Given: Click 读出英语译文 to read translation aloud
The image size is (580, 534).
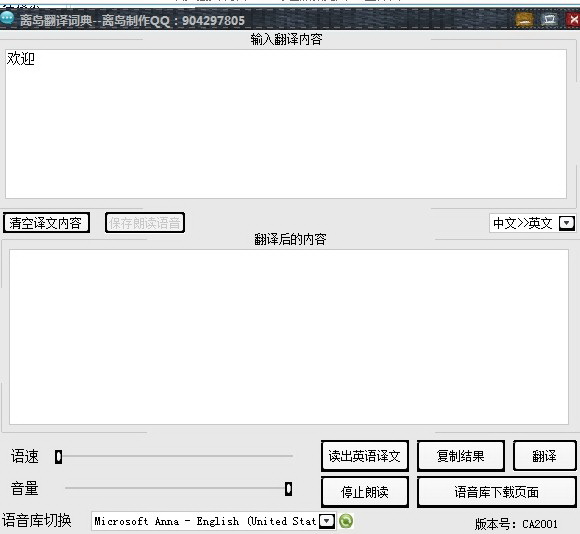Looking at the screenshot, I should (365, 456).
